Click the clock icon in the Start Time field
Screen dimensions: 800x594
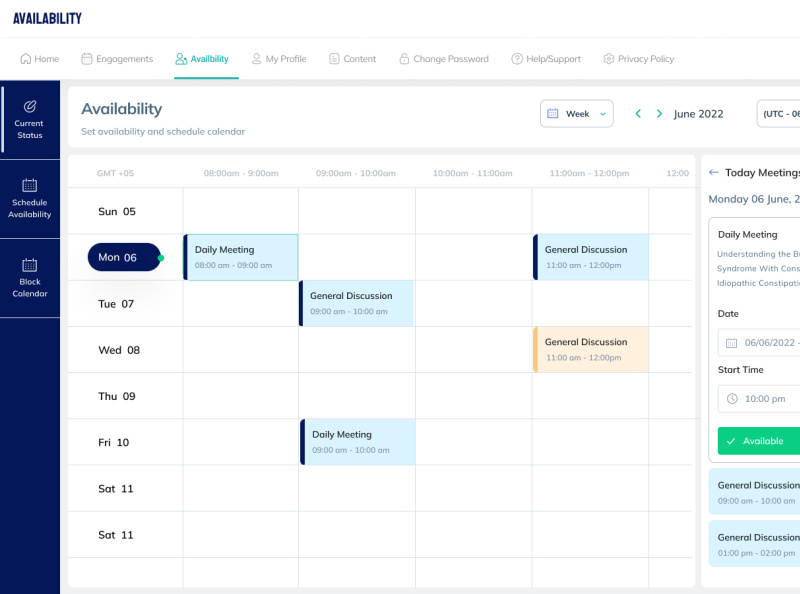pyautogui.click(x=734, y=398)
